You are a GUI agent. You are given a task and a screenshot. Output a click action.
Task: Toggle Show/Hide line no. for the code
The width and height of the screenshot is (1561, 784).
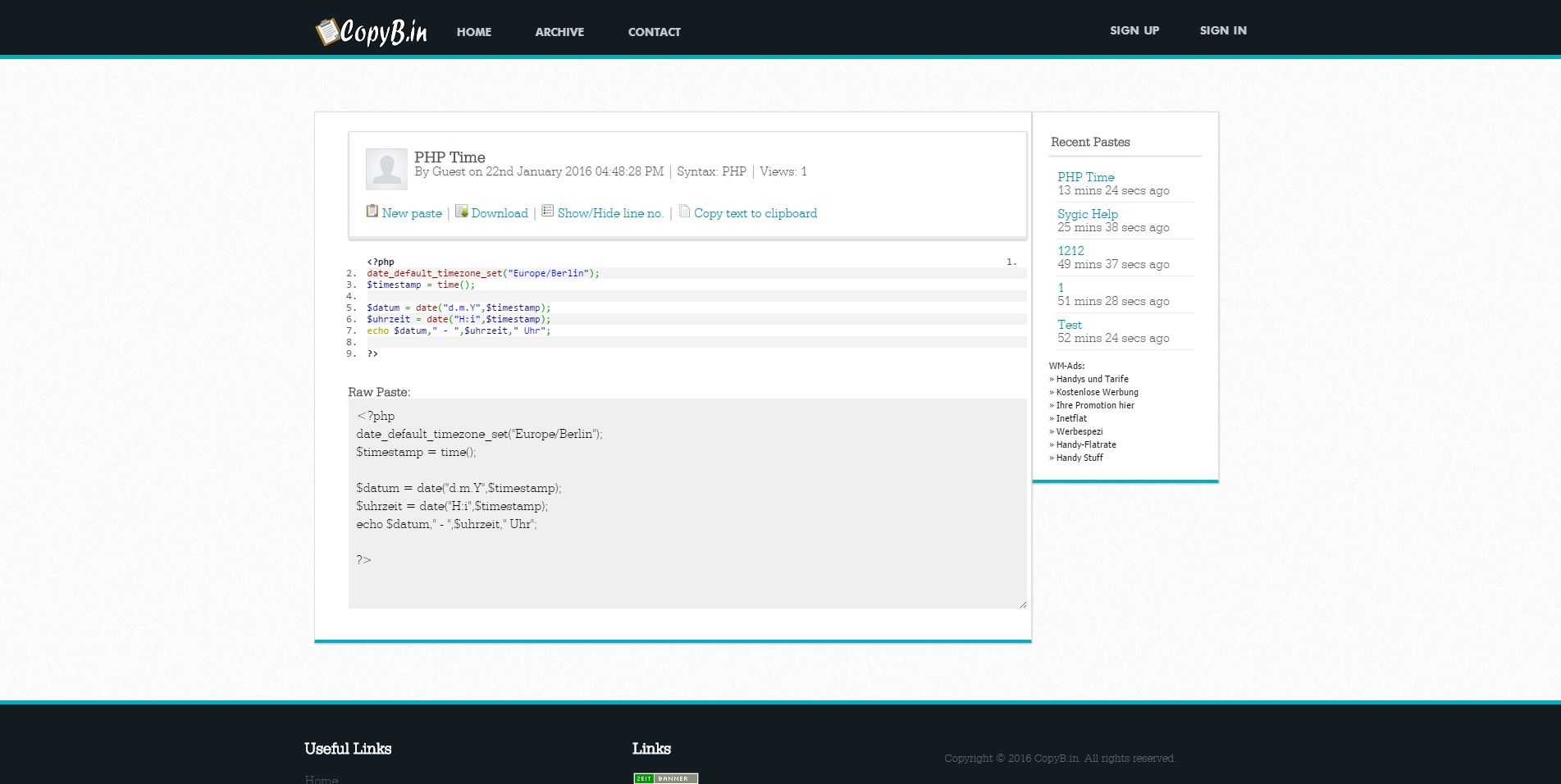609,213
